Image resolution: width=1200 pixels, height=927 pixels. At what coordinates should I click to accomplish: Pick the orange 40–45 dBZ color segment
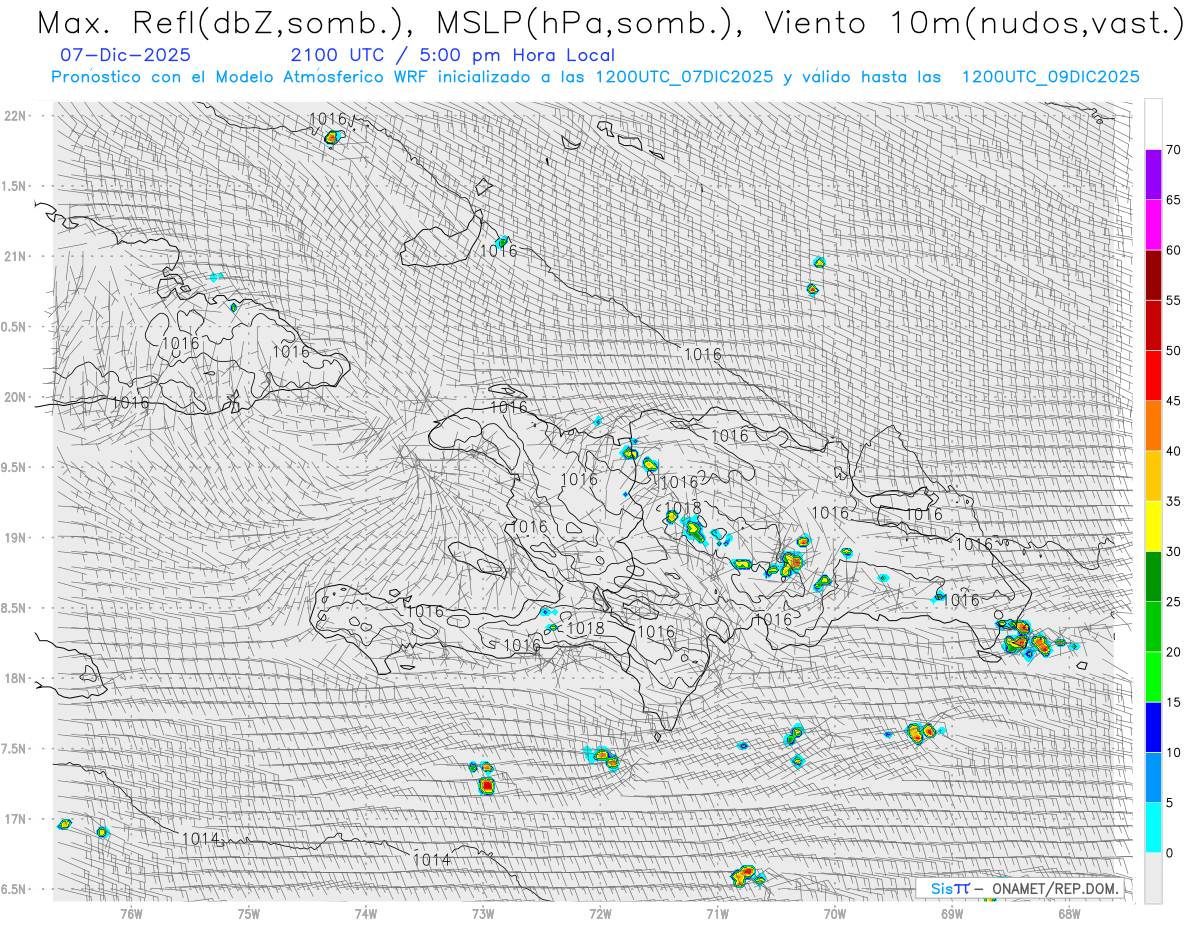(x=1153, y=425)
